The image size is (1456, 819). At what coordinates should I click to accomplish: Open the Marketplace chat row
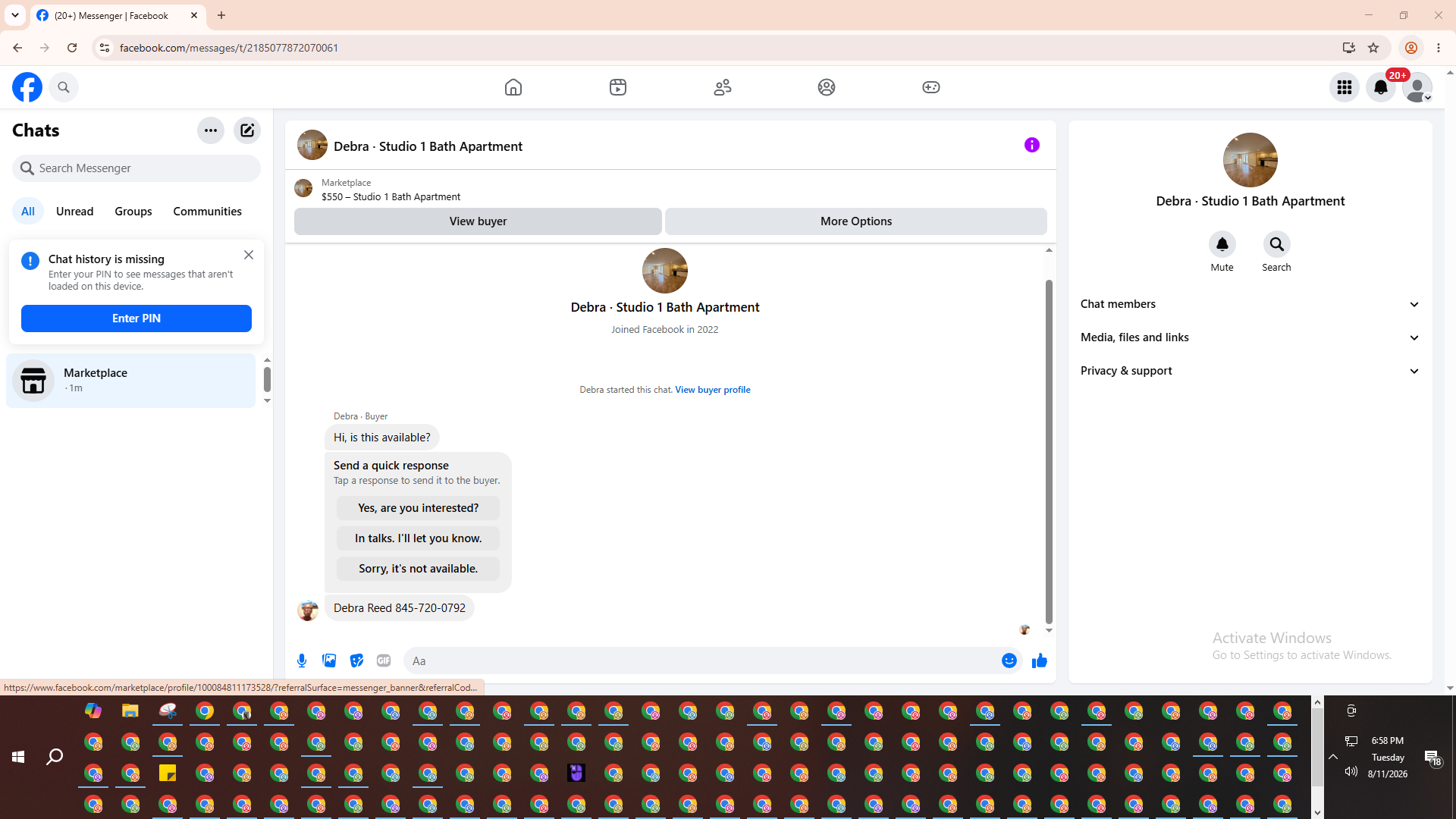tap(131, 381)
